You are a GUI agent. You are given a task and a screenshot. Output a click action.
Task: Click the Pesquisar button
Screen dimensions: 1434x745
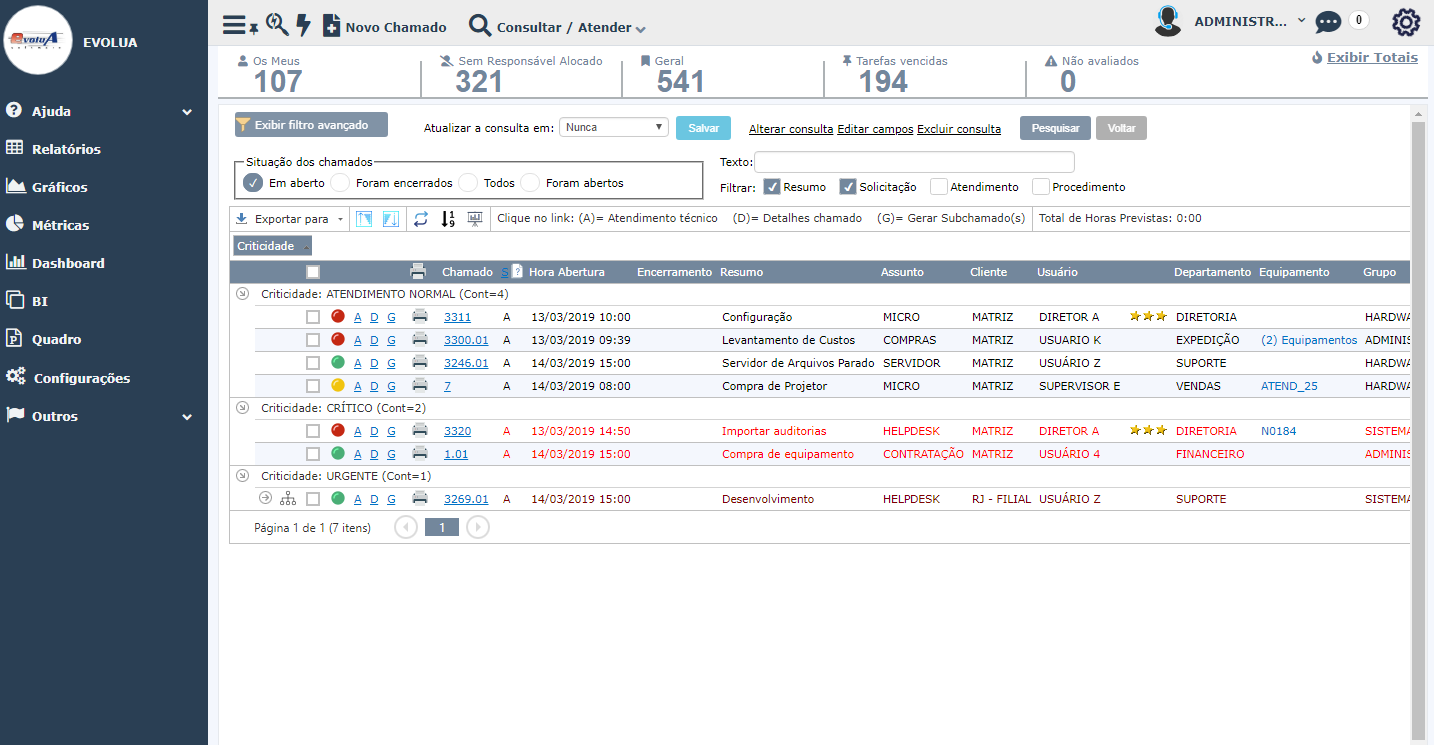(1055, 128)
